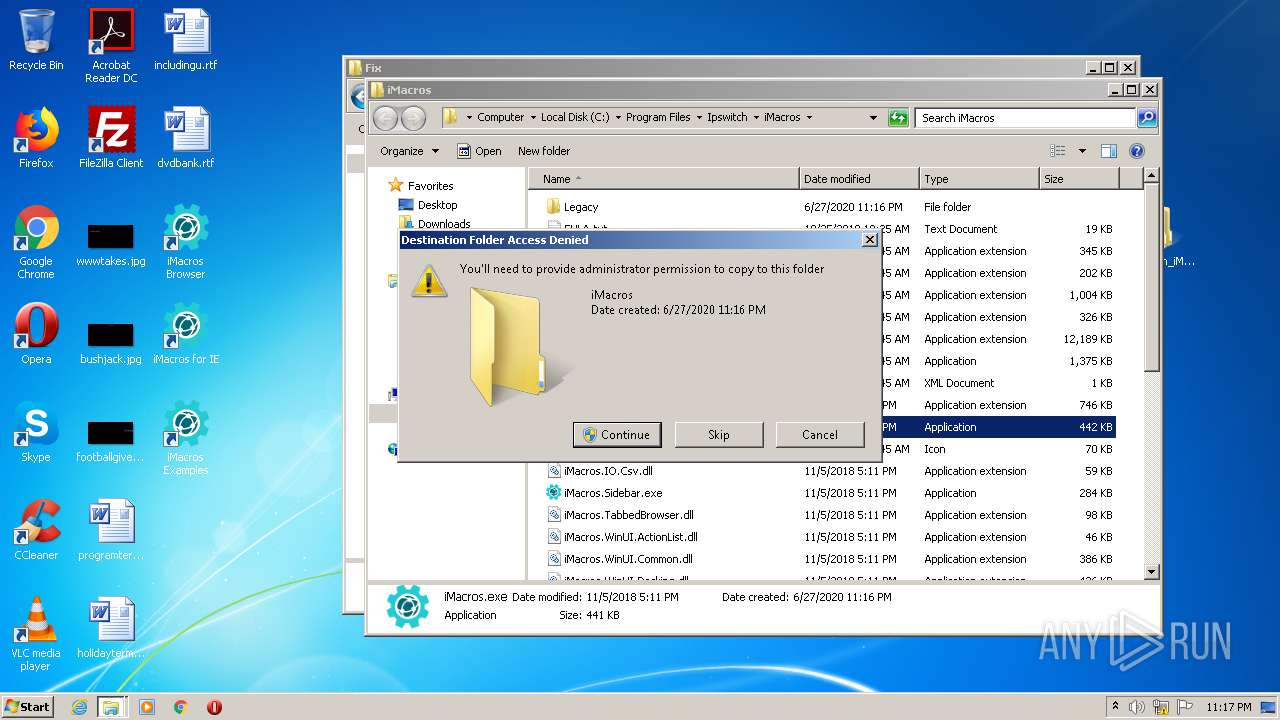This screenshot has width=1280, height=720.
Task: Click Program Files breadcrumb
Action: [x=658, y=117]
